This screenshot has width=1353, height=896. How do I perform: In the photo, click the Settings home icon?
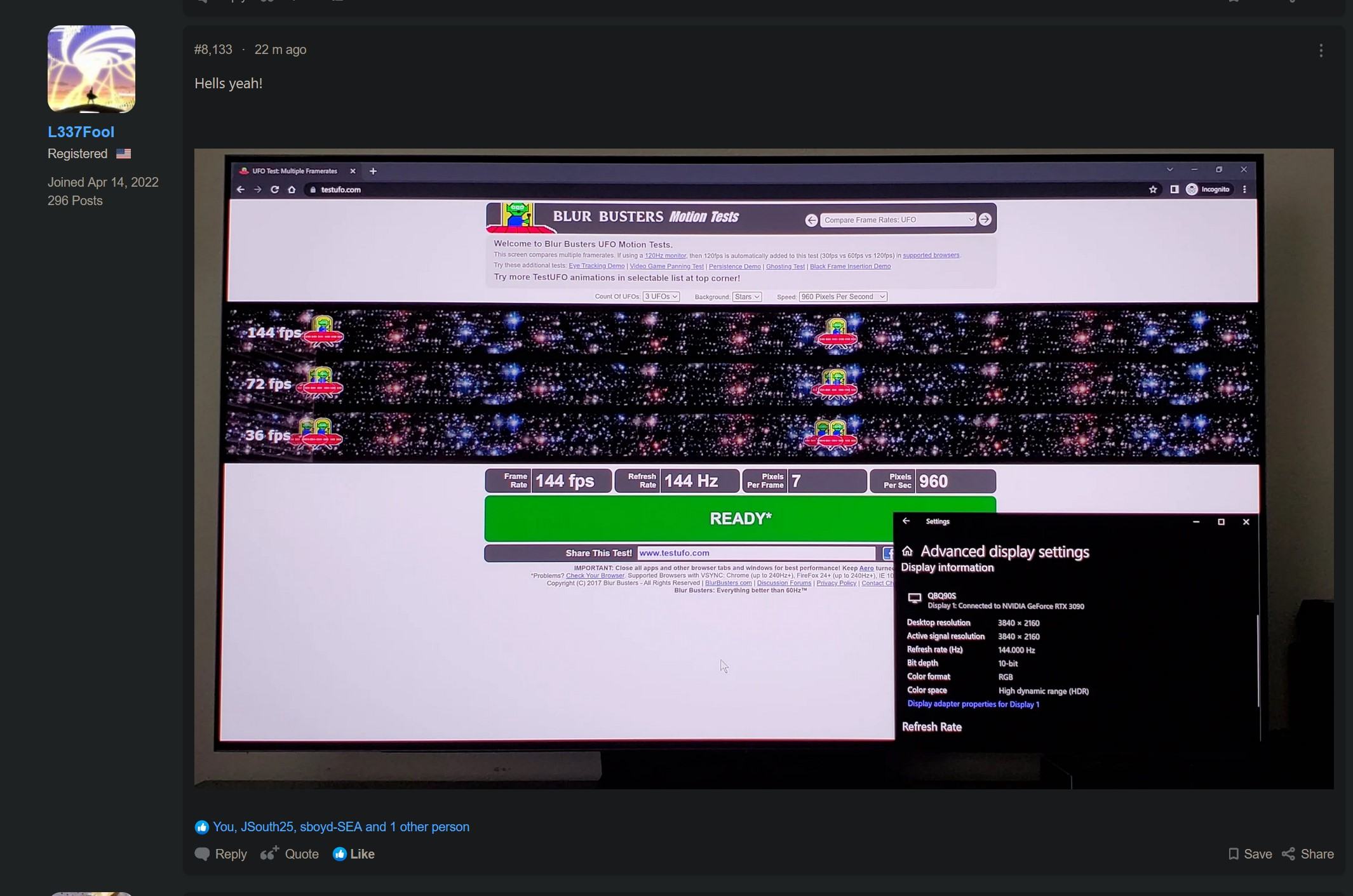click(x=907, y=551)
